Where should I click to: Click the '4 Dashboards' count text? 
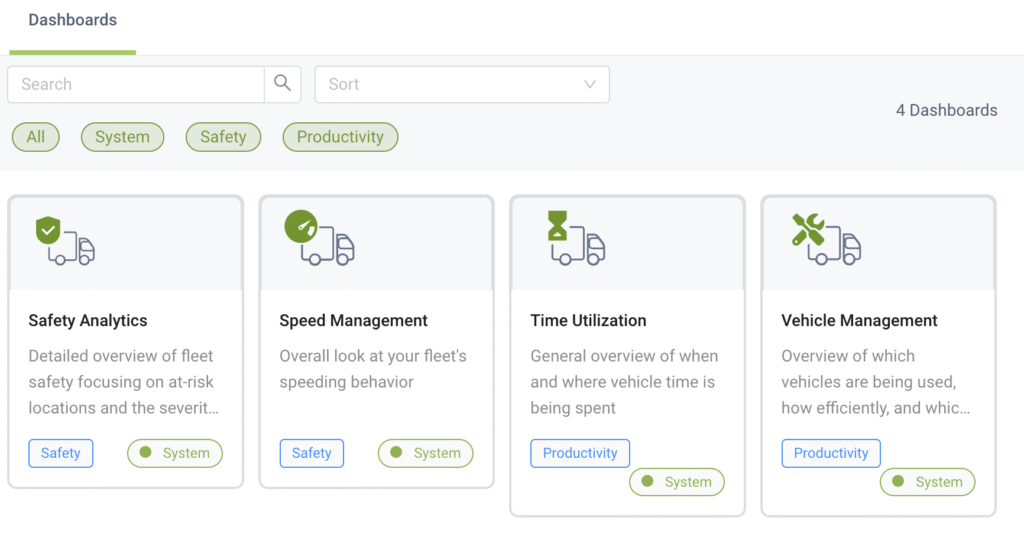(x=946, y=110)
